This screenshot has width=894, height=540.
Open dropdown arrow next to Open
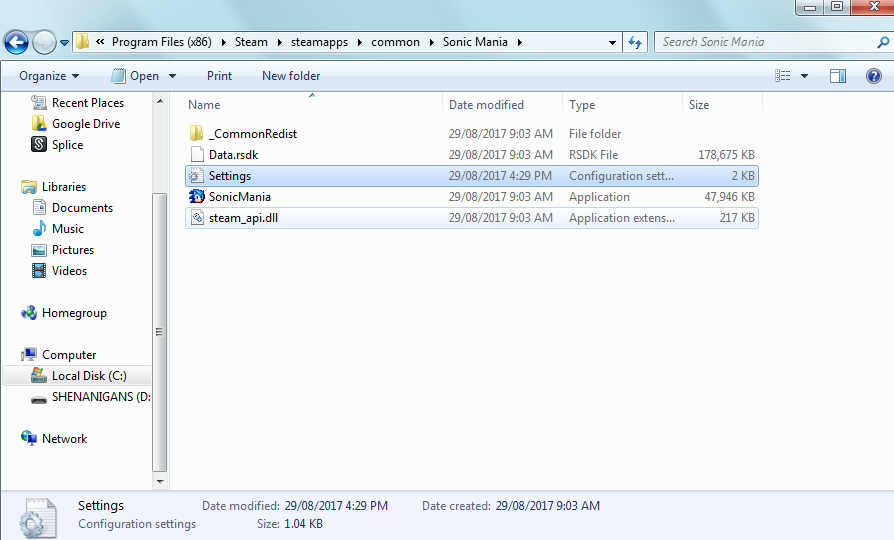pos(172,76)
